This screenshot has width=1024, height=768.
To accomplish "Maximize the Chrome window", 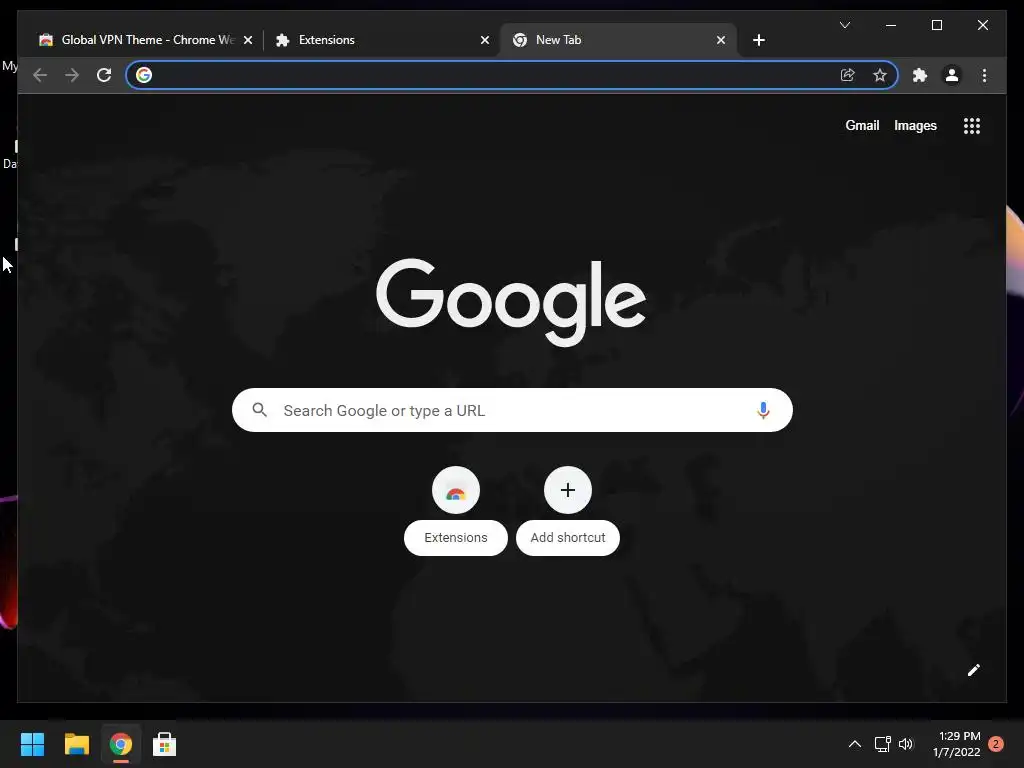I will [x=936, y=25].
